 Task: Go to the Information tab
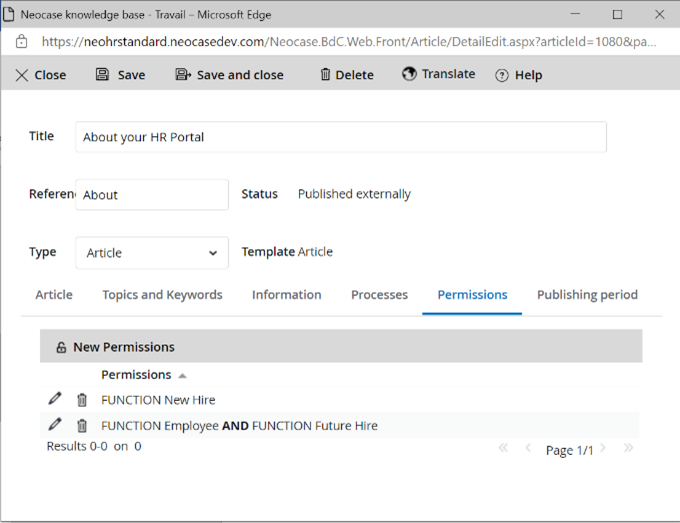coord(286,295)
